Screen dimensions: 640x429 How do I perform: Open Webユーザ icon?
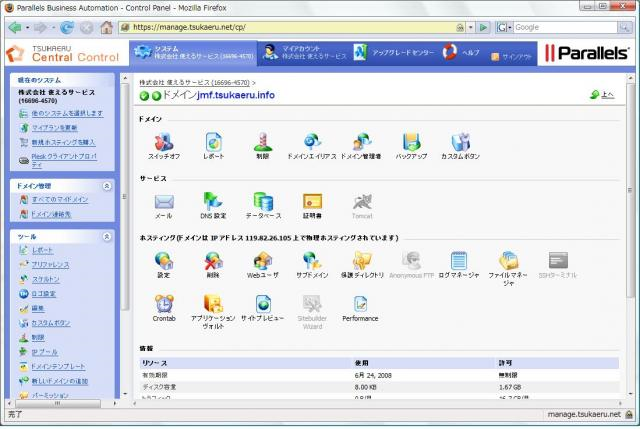[x=263, y=260]
